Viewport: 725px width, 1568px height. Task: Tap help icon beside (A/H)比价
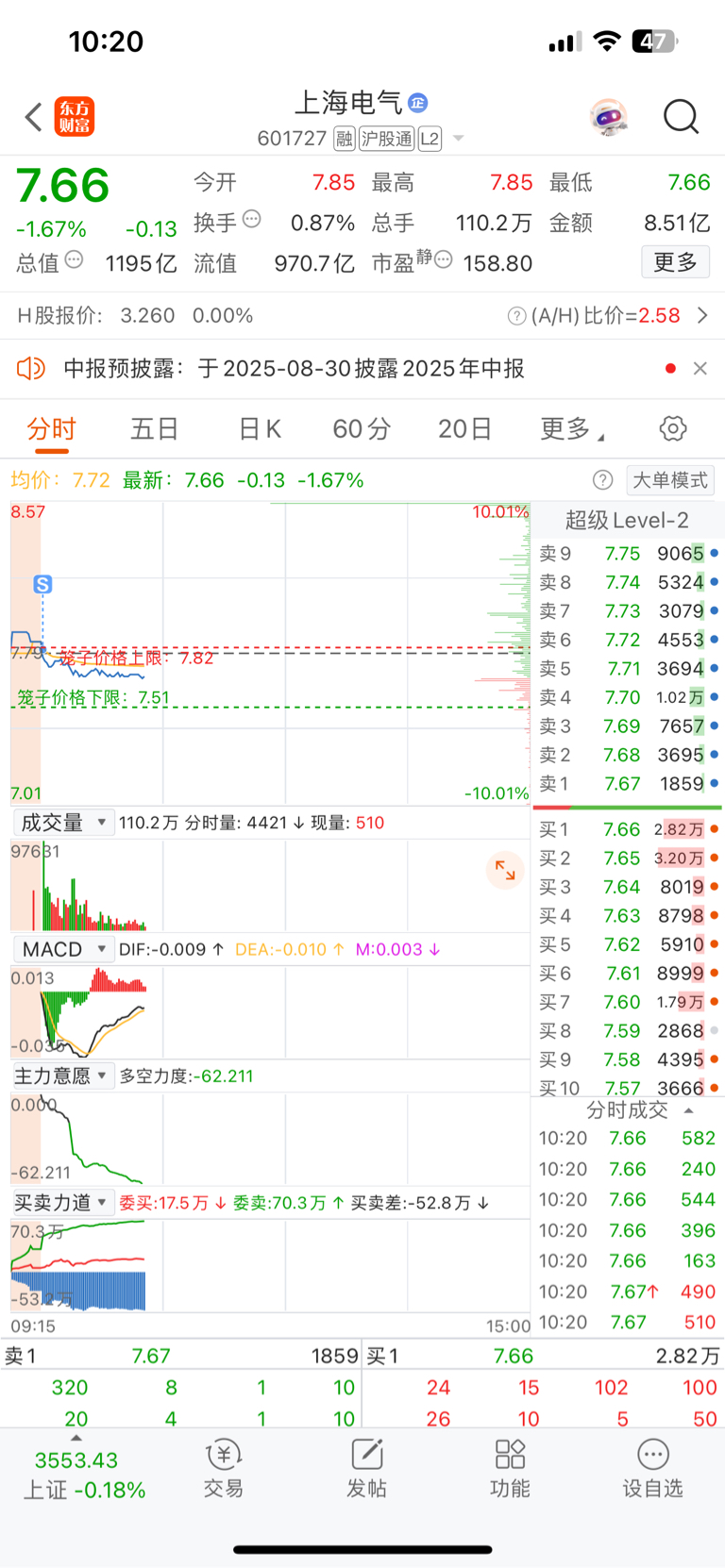coord(516,316)
